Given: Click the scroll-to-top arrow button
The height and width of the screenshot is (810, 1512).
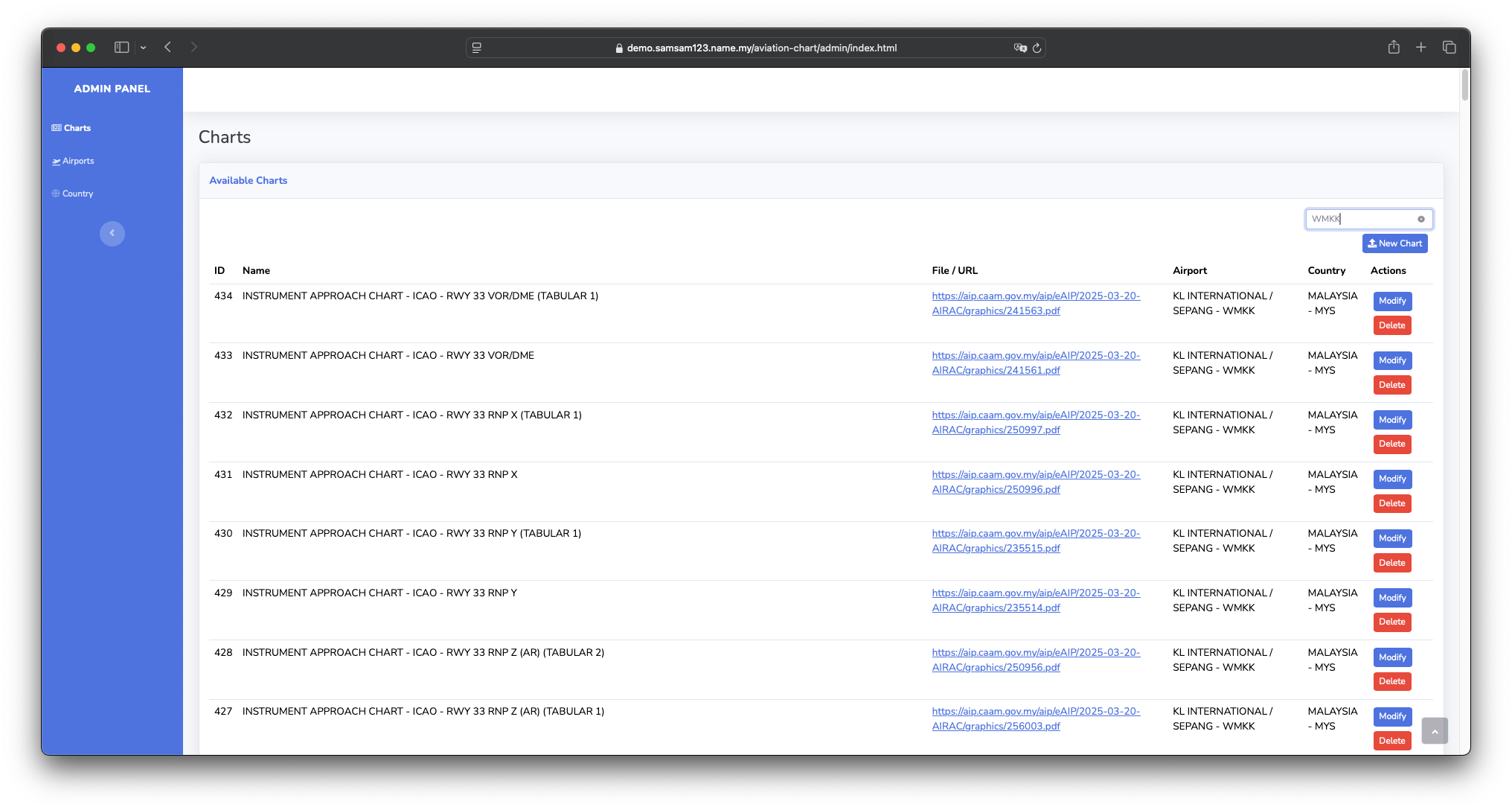Looking at the screenshot, I should (1434, 731).
